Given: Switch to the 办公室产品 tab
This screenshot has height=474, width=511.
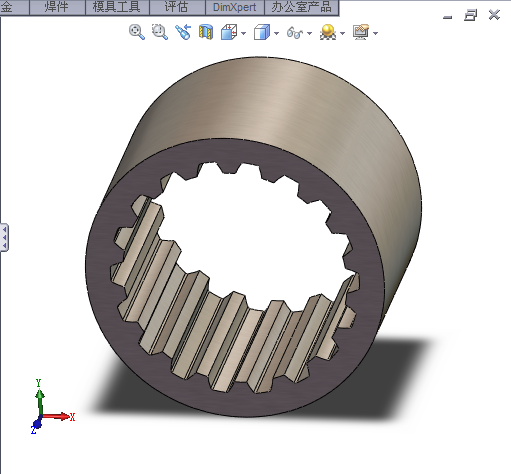Looking at the screenshot, I should coord(301,7).
